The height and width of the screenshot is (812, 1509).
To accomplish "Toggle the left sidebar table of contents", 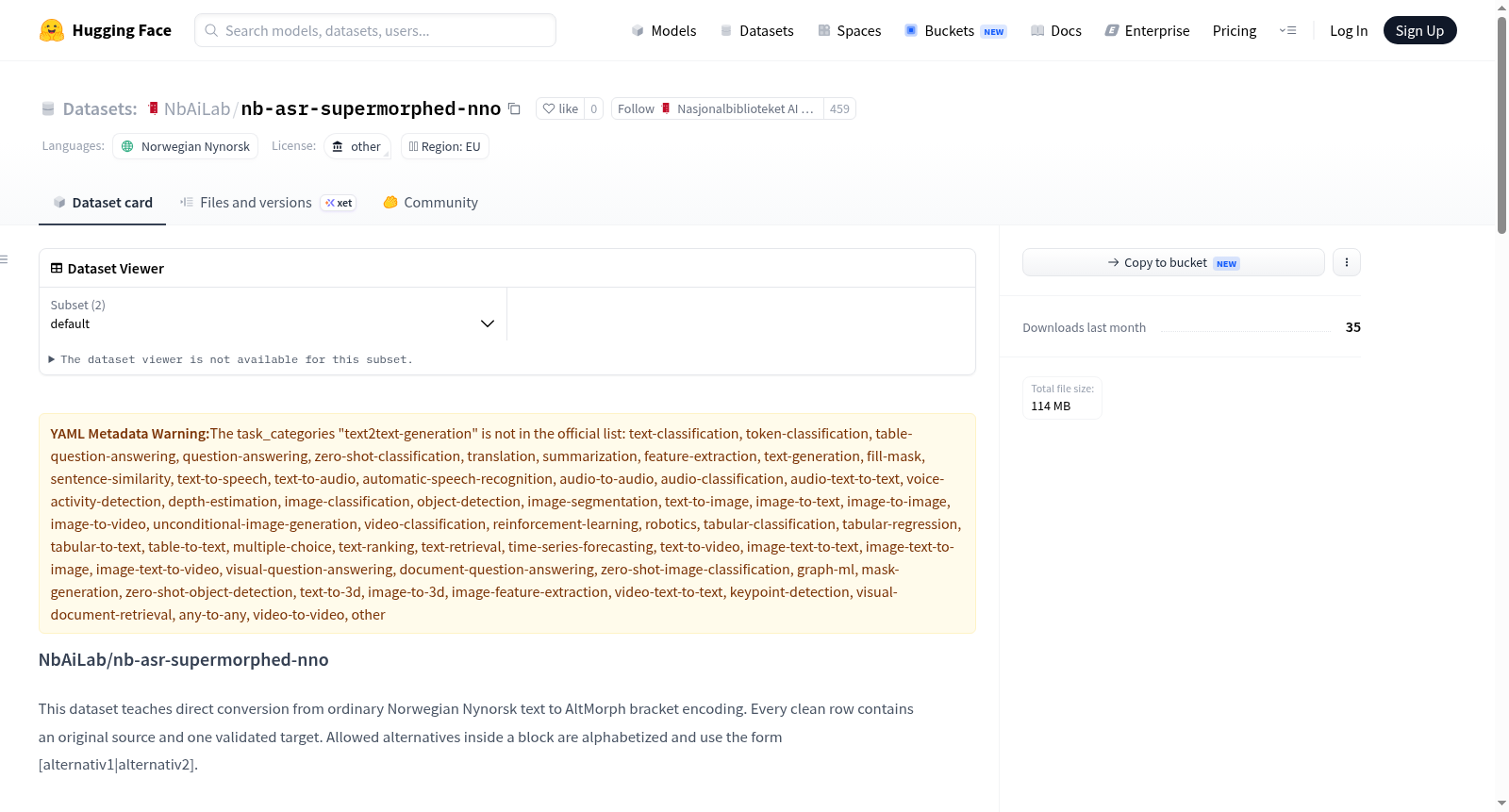I will (x=5, y=259).
